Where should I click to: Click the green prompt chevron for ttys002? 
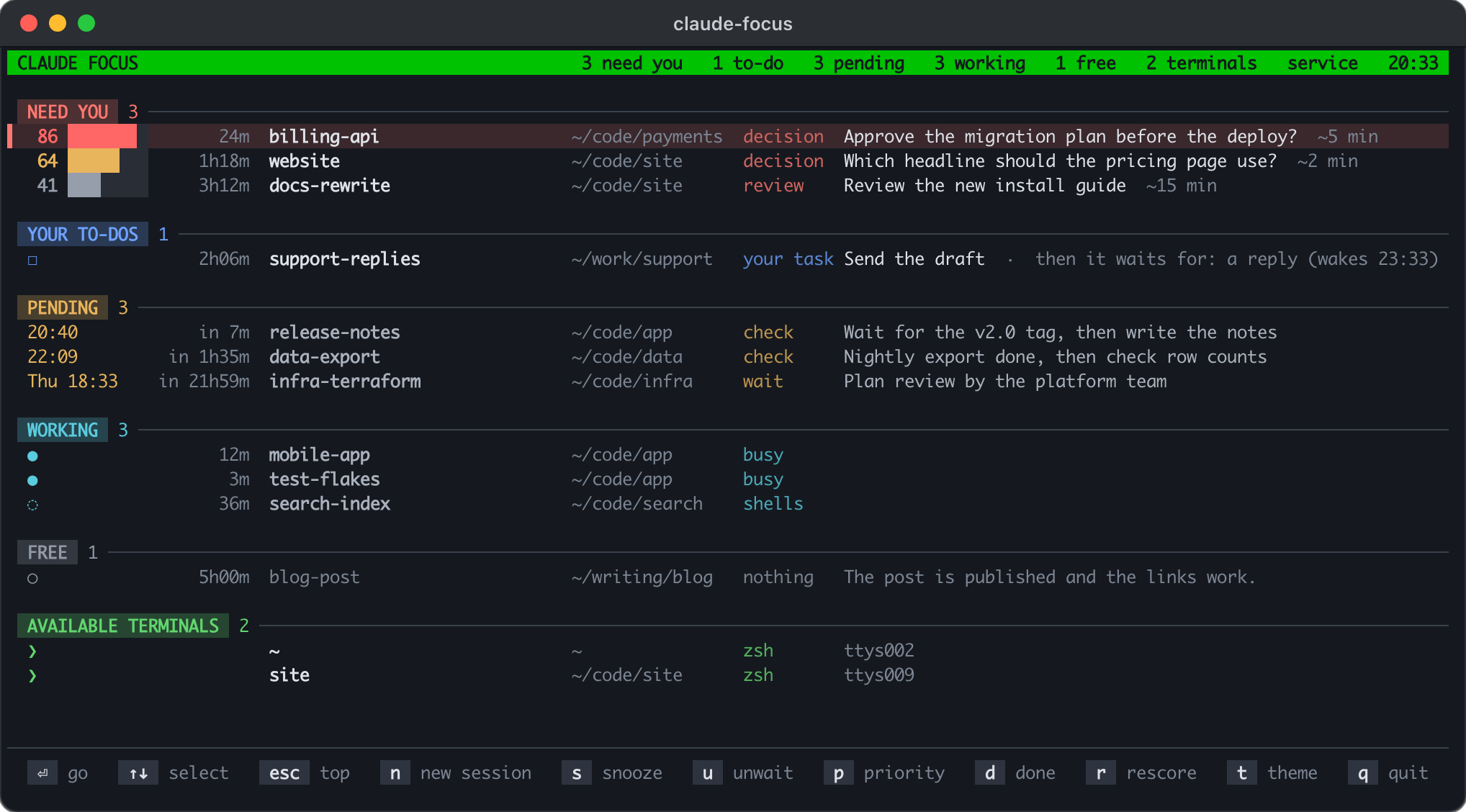(x=32, y=651)
